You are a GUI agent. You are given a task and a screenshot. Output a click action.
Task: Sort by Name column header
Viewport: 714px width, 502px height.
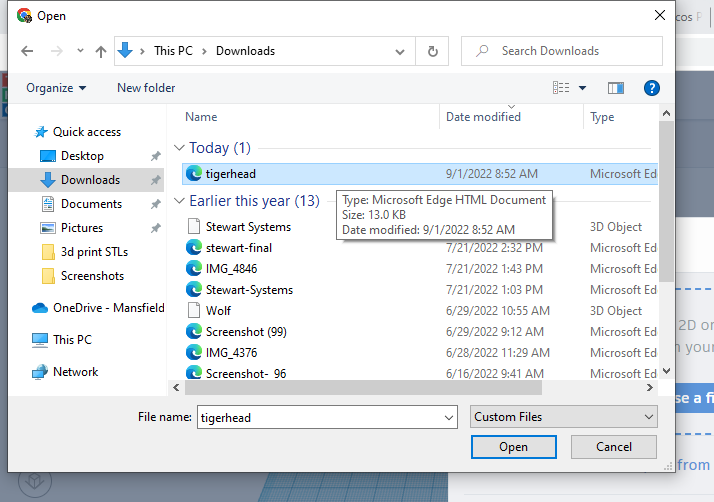point(201,117)
